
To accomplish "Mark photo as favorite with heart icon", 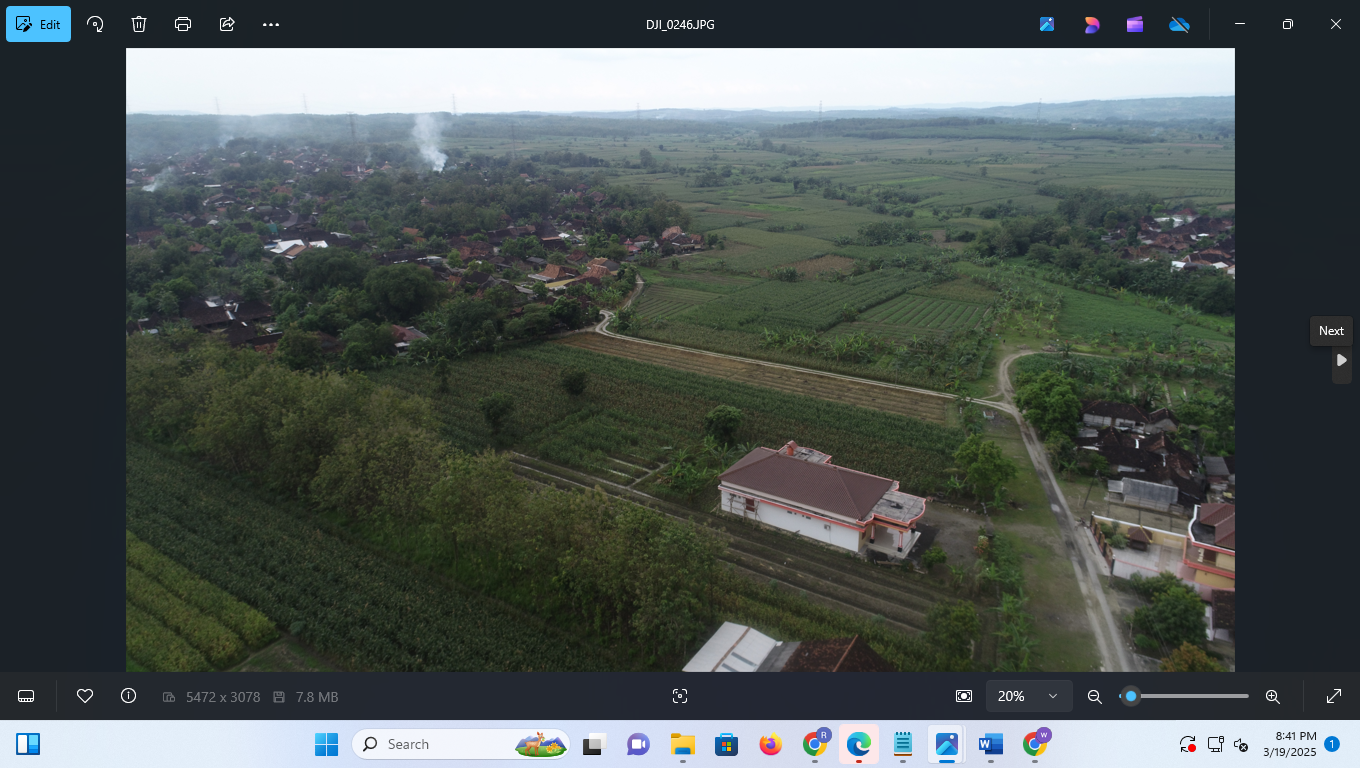I will 85,696.
